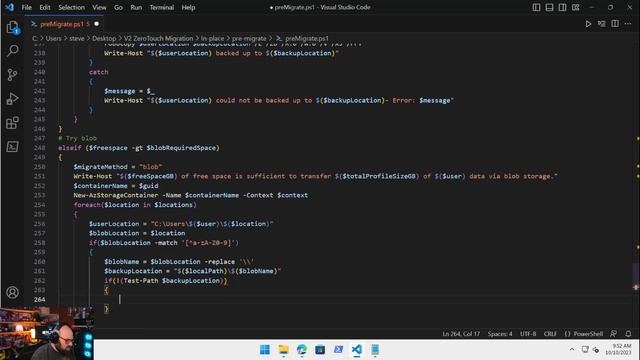Screen dimensions: 640x360
Task: Click Spaces: 4 indentation status item
Action: (500, 334)
